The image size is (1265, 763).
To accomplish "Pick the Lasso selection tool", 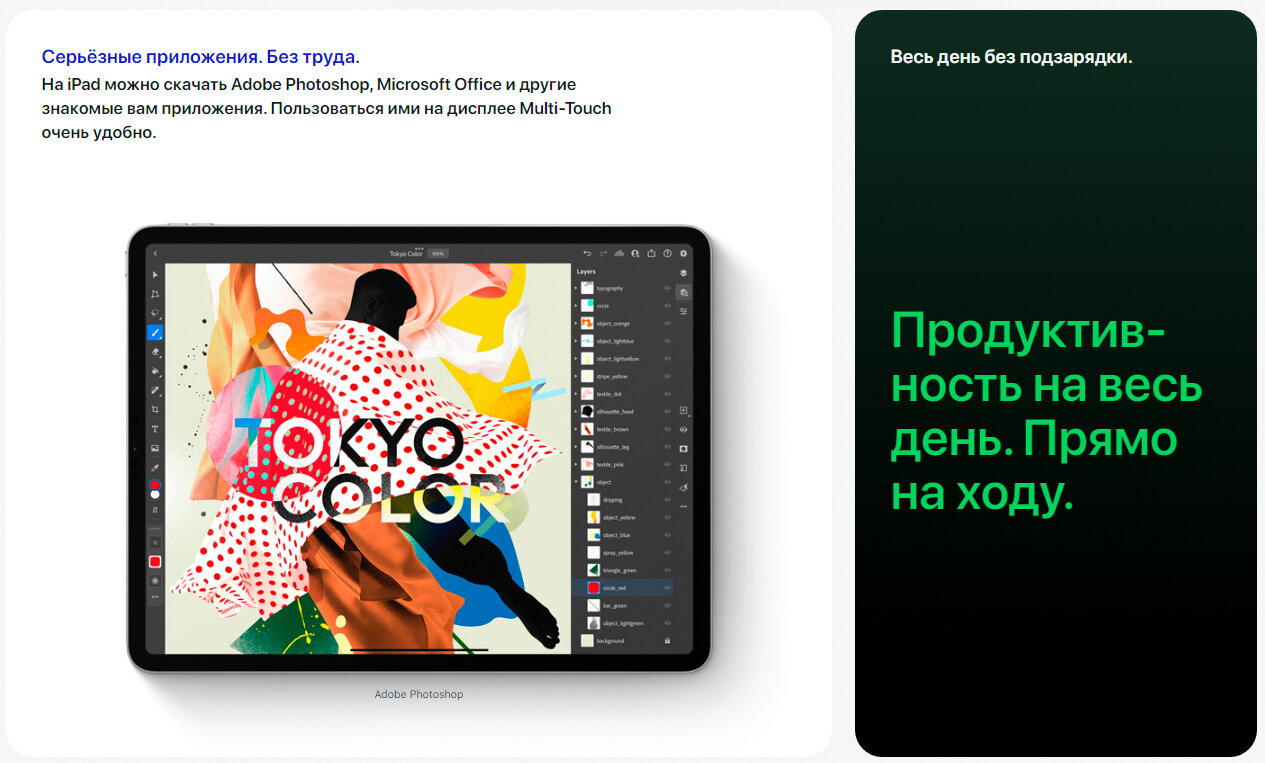I will [x=155, y=313].
